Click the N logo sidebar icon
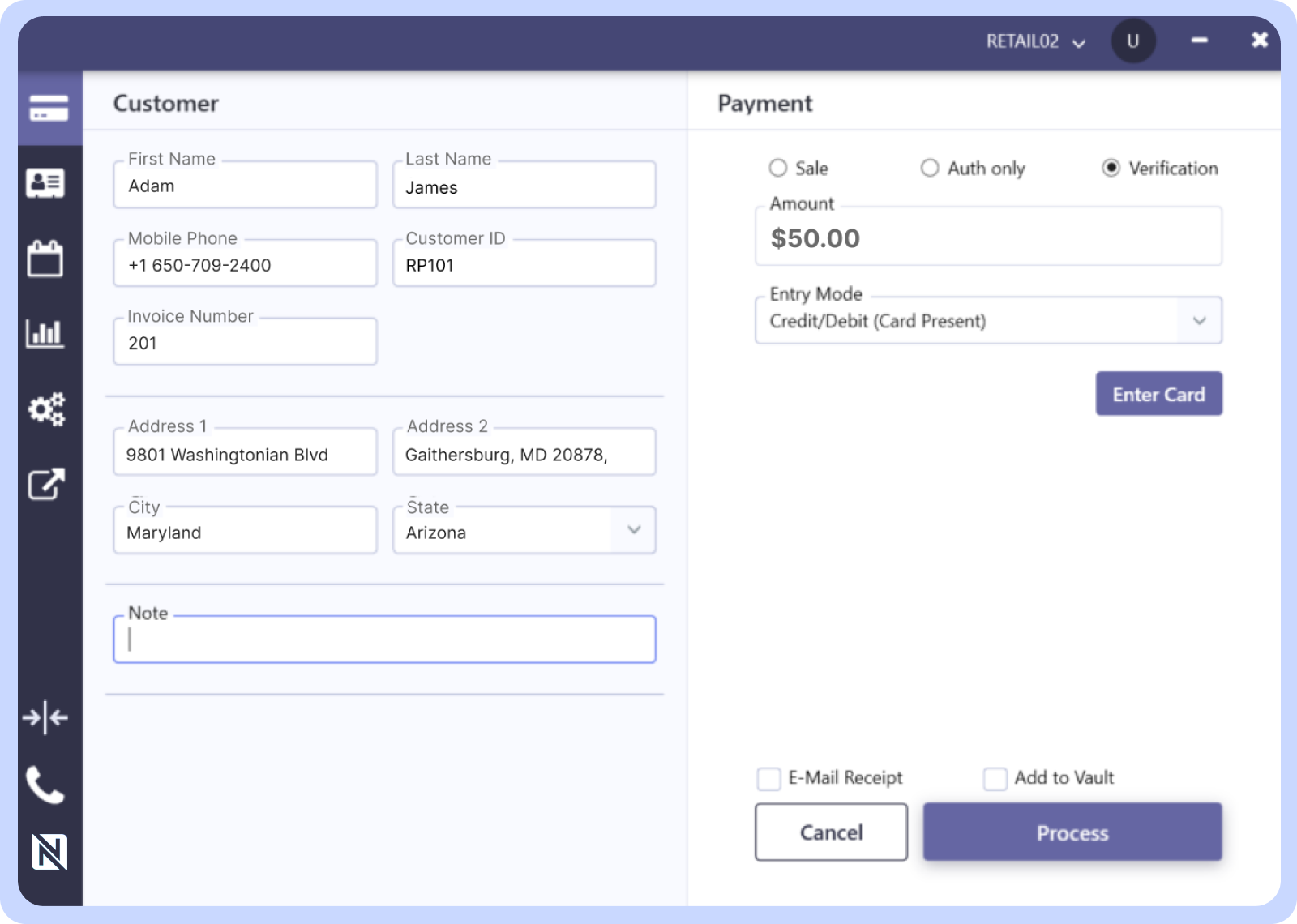This screenshot has width=1297, height=924. (49, 852)
